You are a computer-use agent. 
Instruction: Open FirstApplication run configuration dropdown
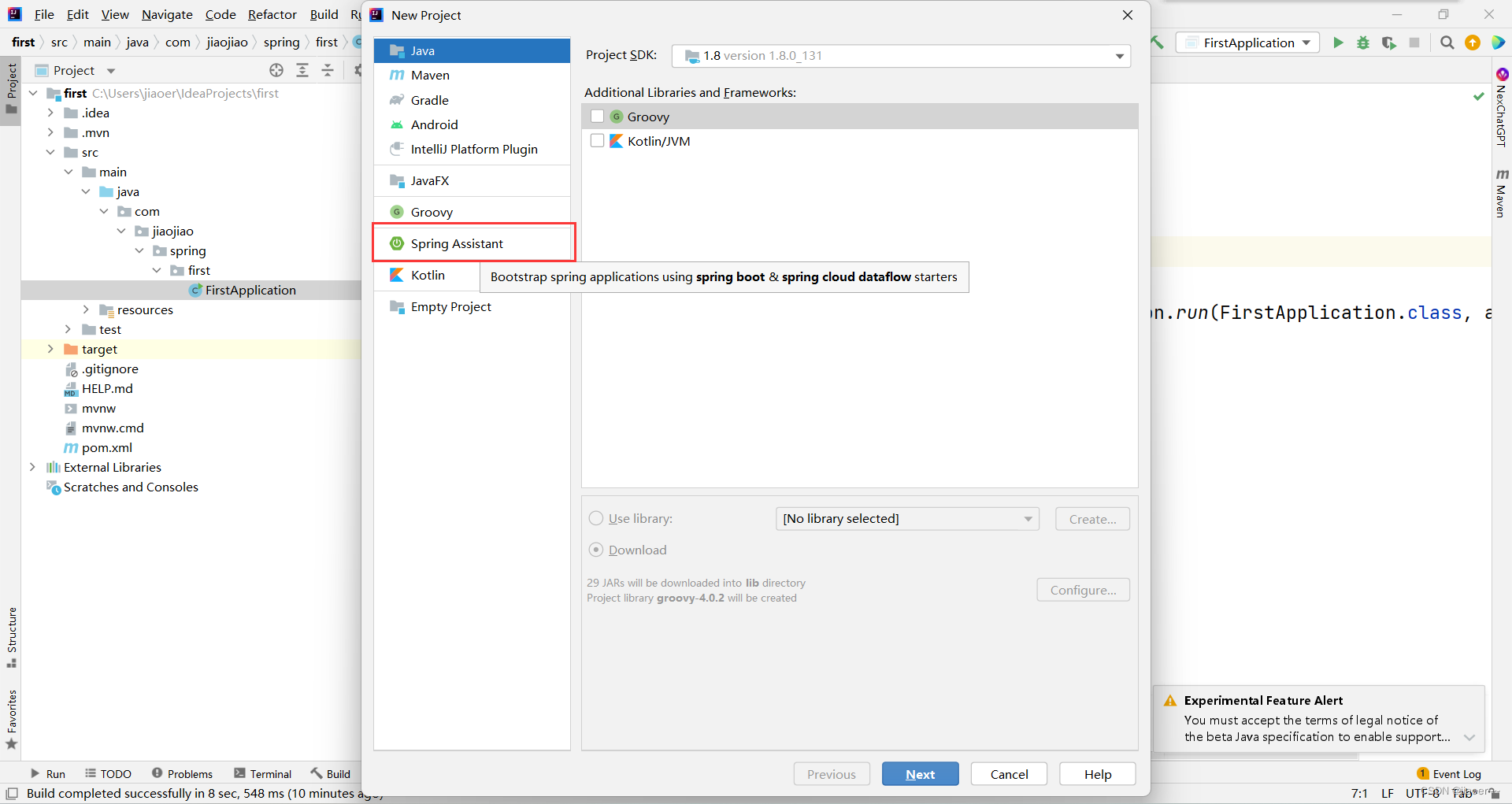tap(1247, 43)
